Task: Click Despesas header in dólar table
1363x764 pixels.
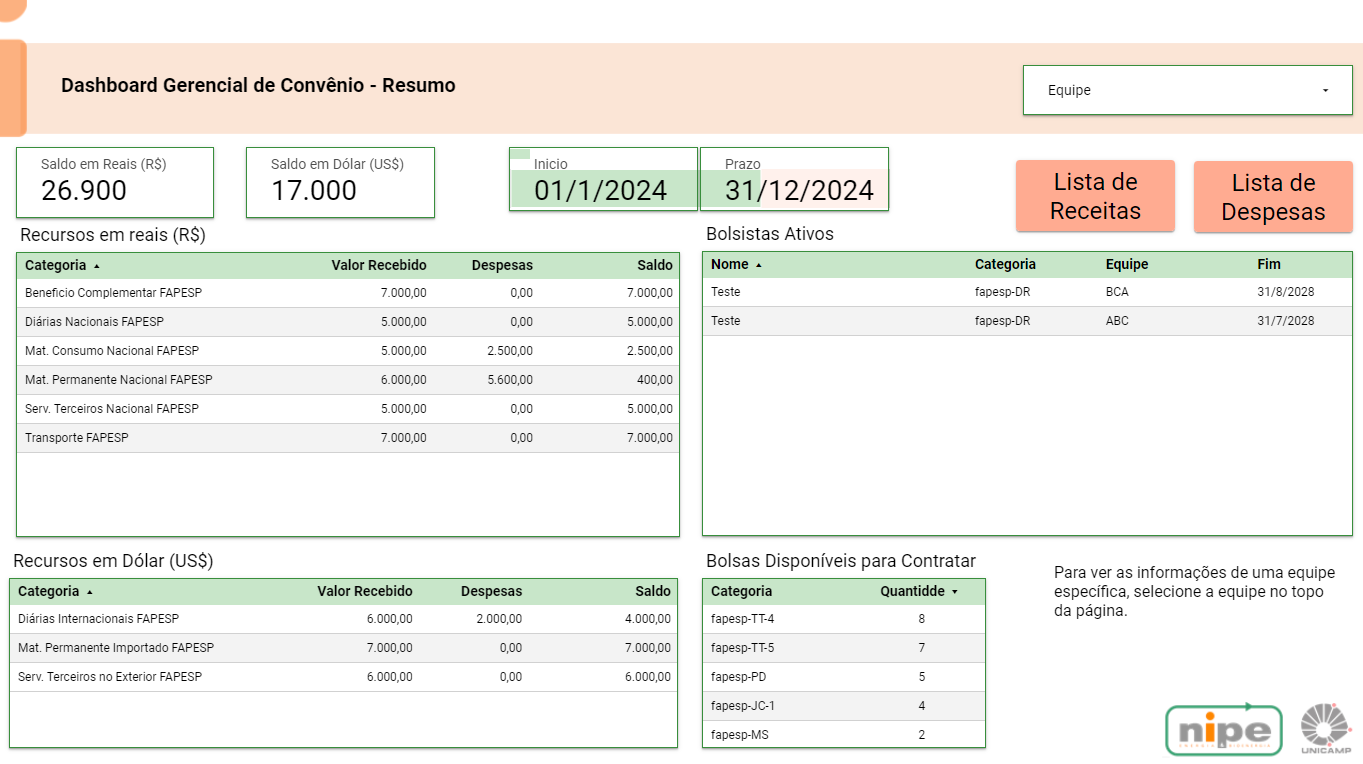Action: click(x=491, y=591)
